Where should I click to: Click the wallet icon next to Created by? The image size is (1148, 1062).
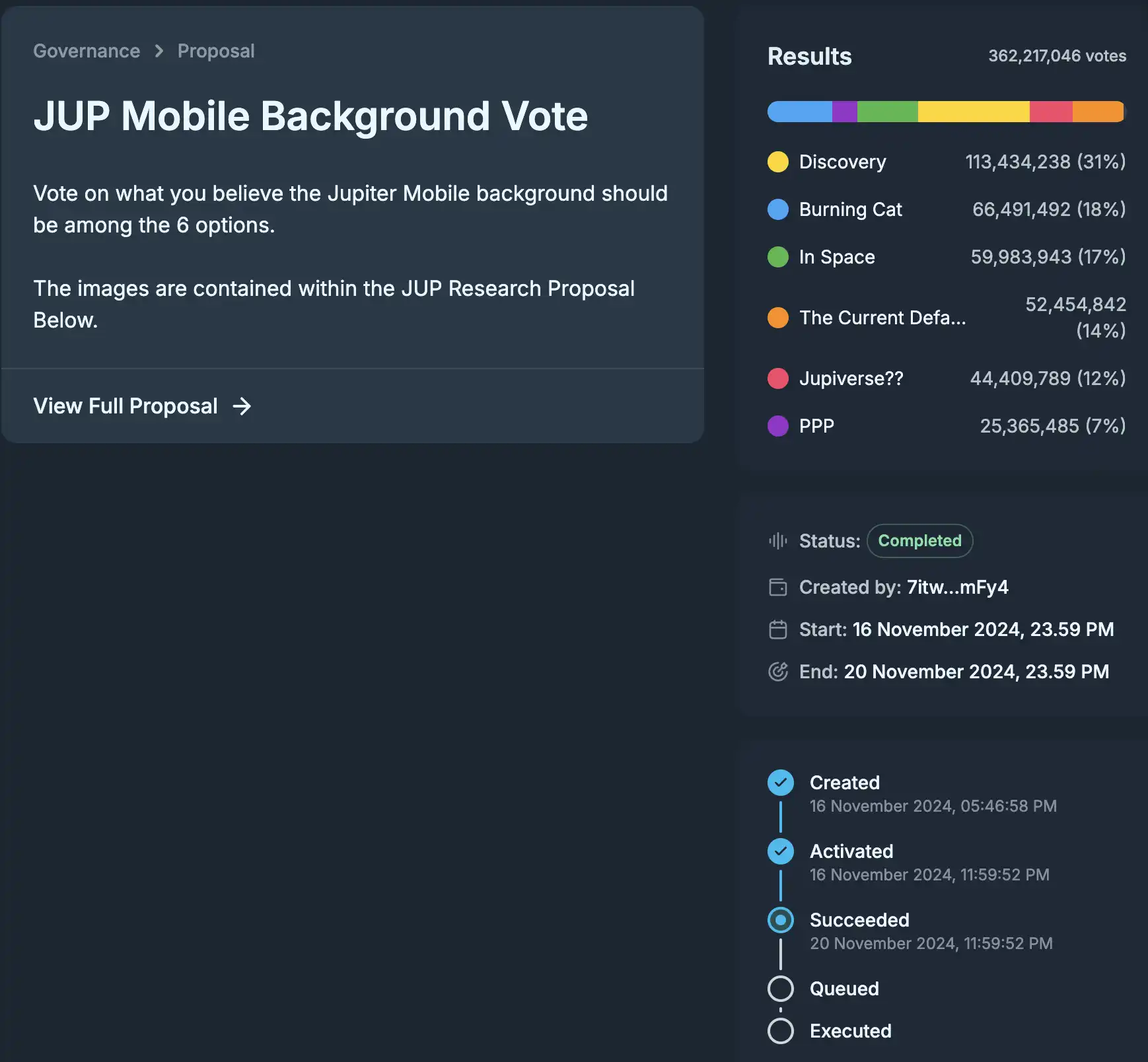click(778, 587)
